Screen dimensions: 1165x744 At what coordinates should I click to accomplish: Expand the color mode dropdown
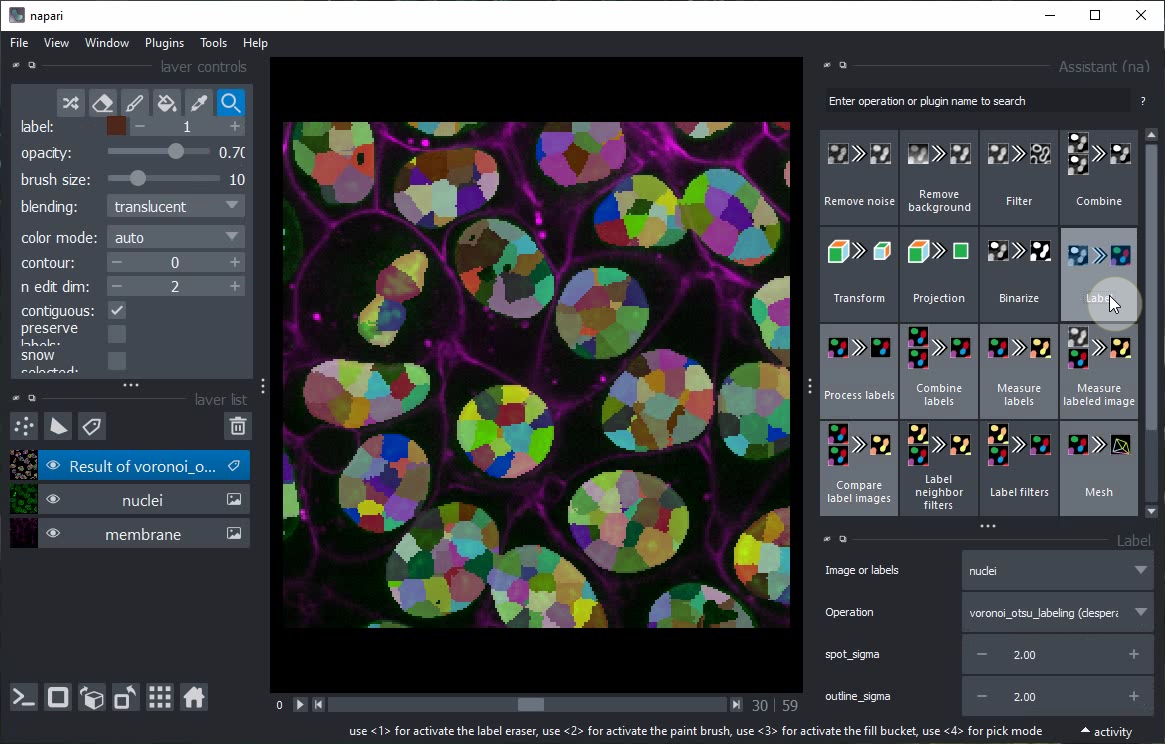[x=175, y=237]
